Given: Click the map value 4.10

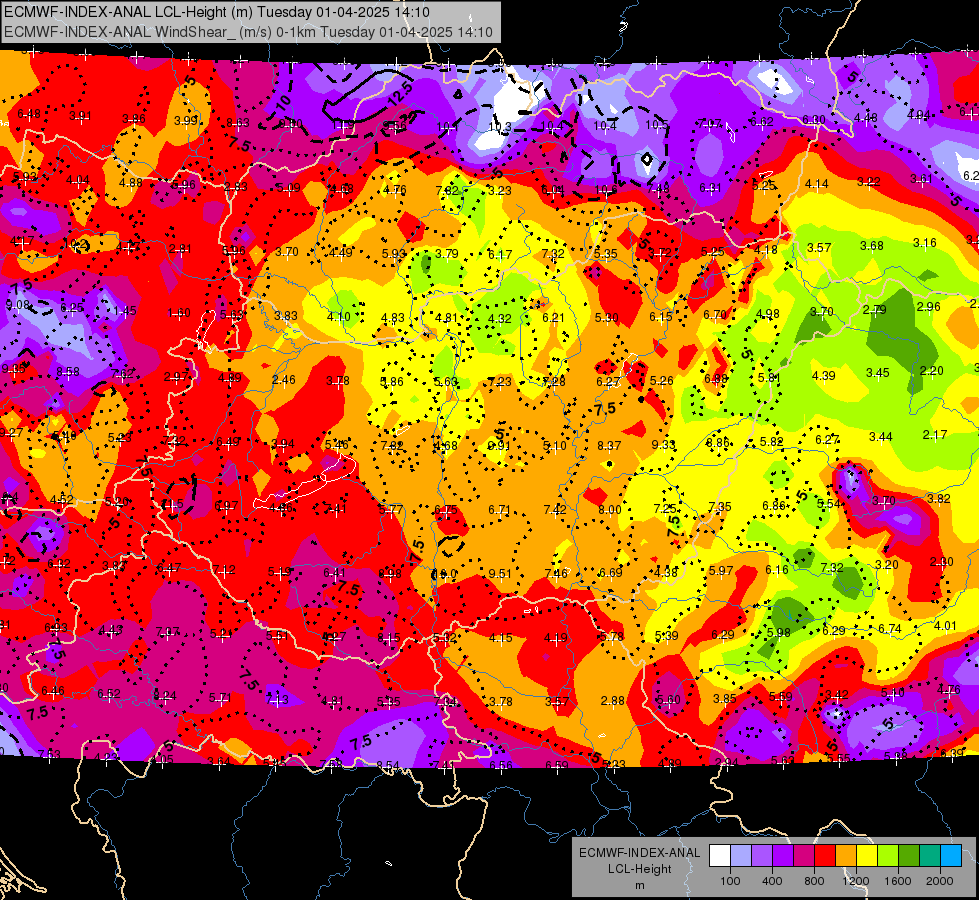Looking at the screenshot, I should [339, 317].
